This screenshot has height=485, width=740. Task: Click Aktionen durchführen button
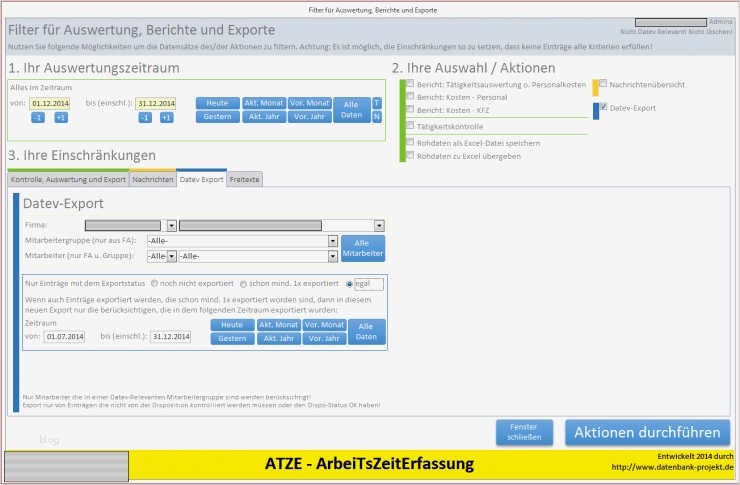647,432
